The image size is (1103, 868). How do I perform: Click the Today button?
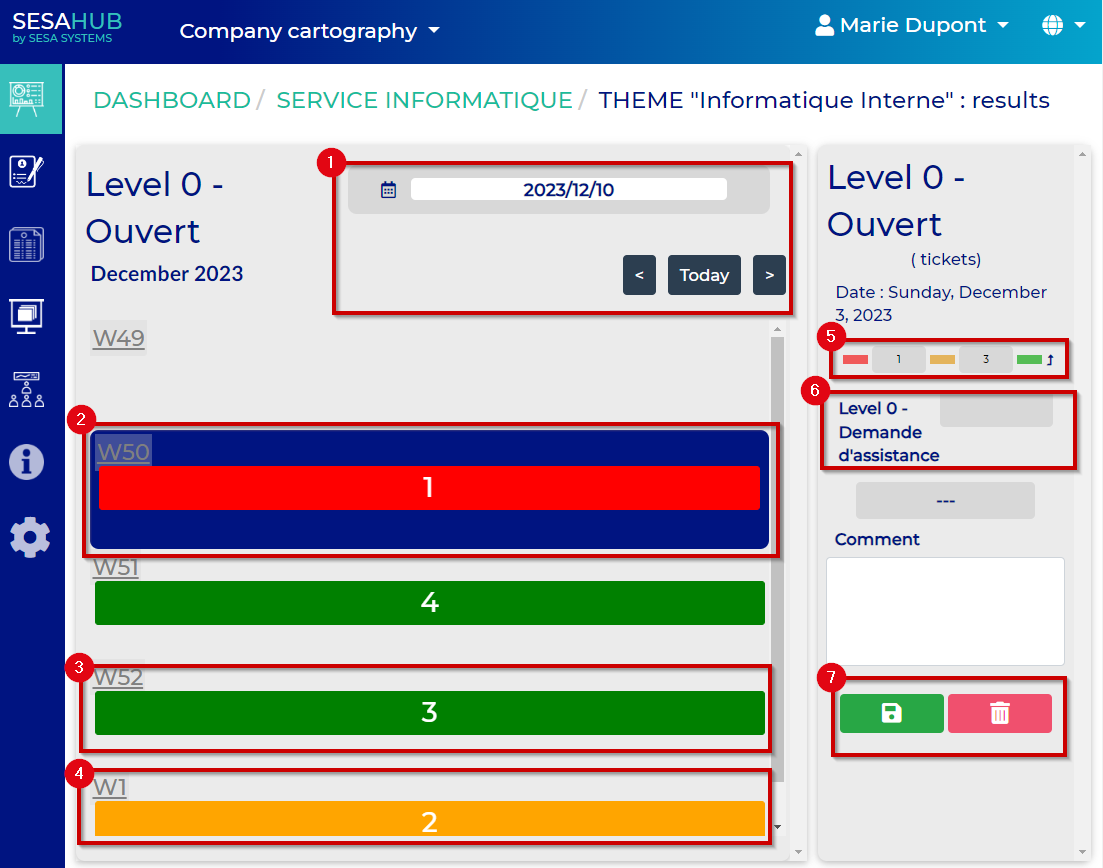pos(704,275)
